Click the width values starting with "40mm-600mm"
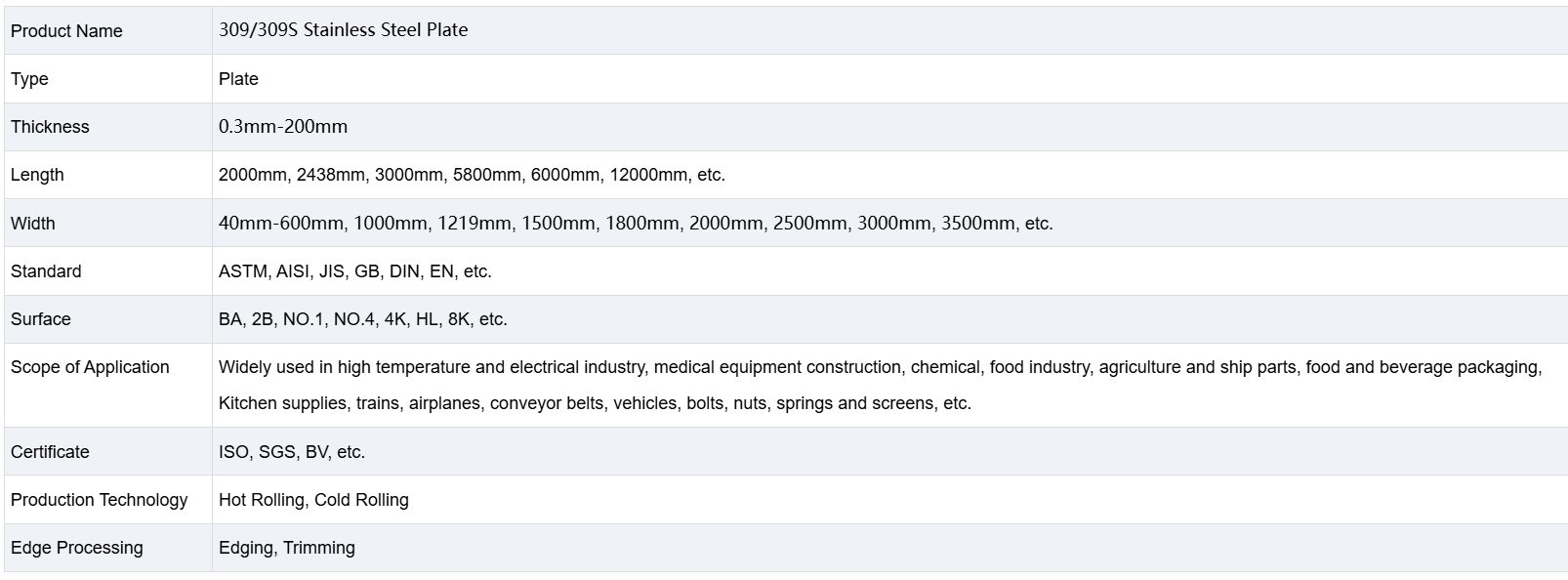Image resolution: width=1568 pixels, height=580 pixels. tap(636, 224)
